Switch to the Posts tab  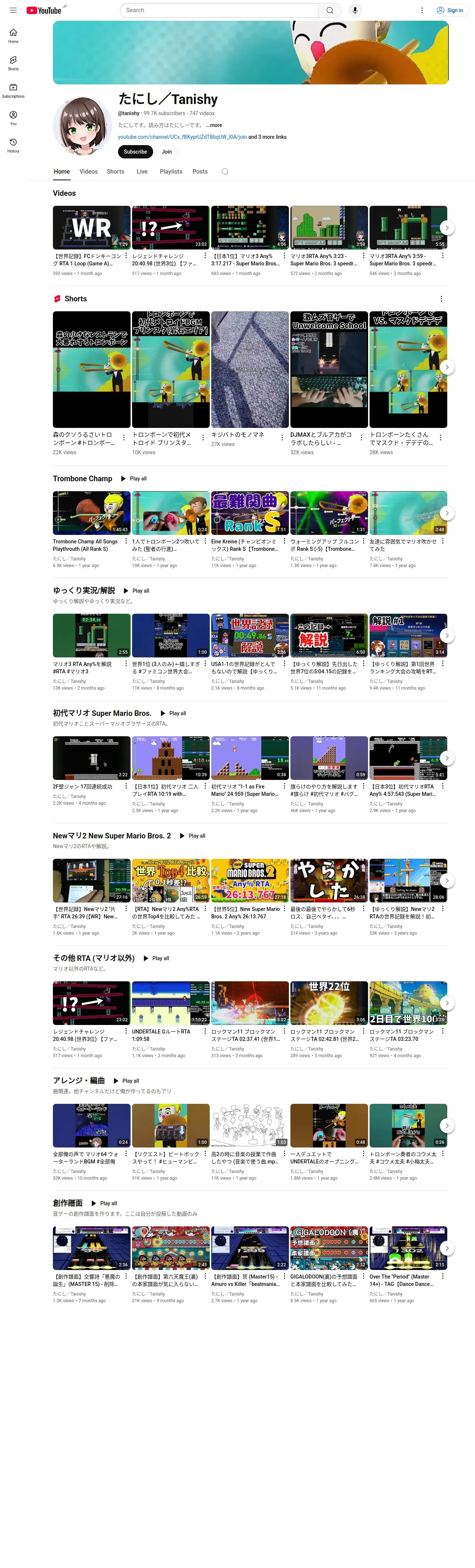coord(200,172)
